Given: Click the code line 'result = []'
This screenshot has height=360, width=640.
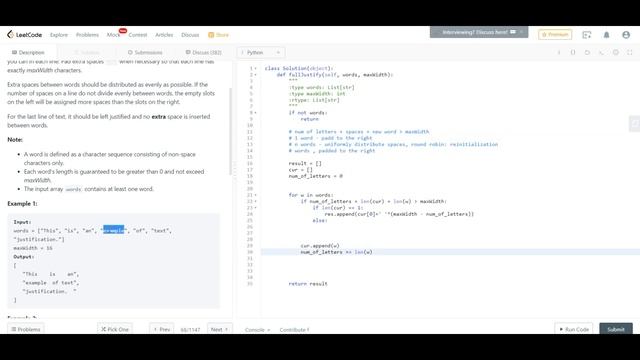Looking at the screenshot, I should 305,163.
